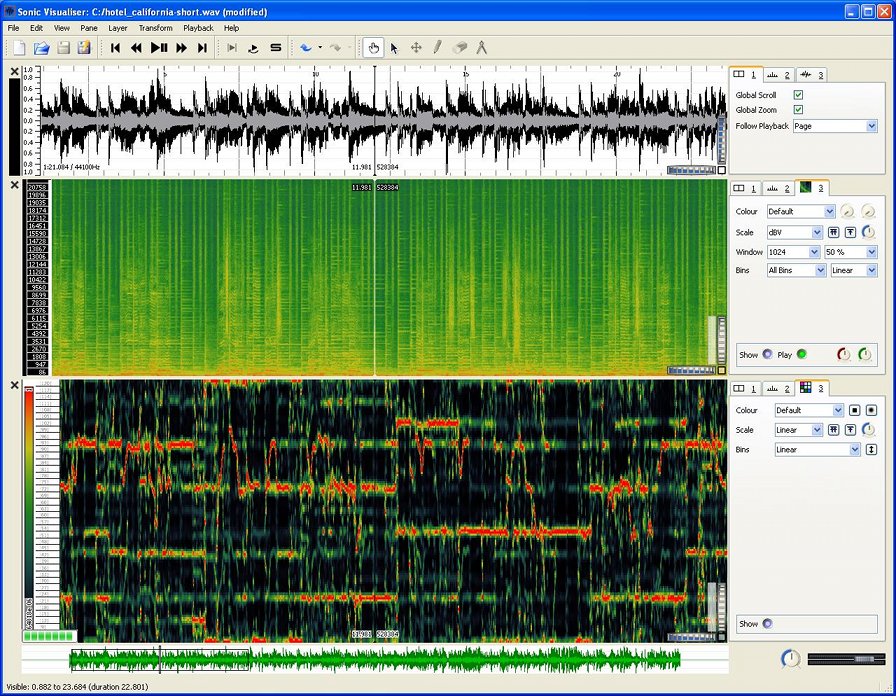Click the bottom pane colour grid tab 3

[x=812, y=388]
